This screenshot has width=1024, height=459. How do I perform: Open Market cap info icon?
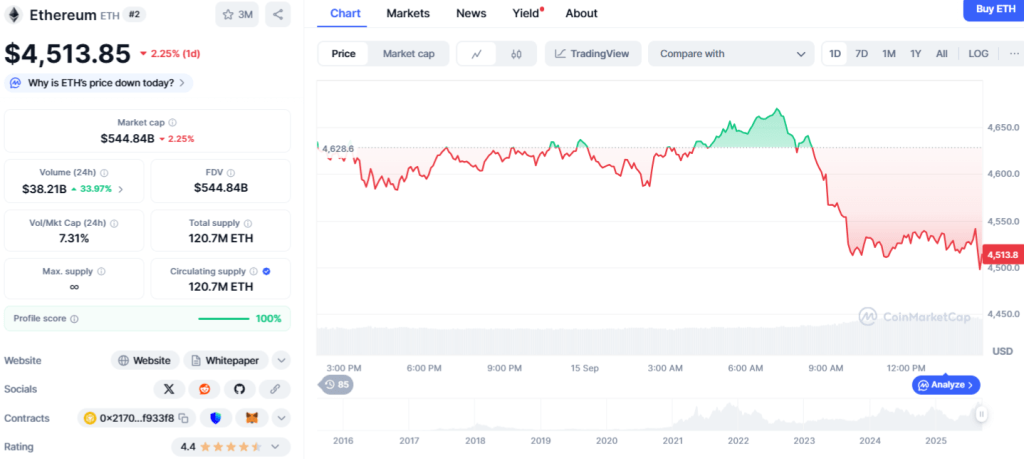pyautogui.click(x=172, y=122)
